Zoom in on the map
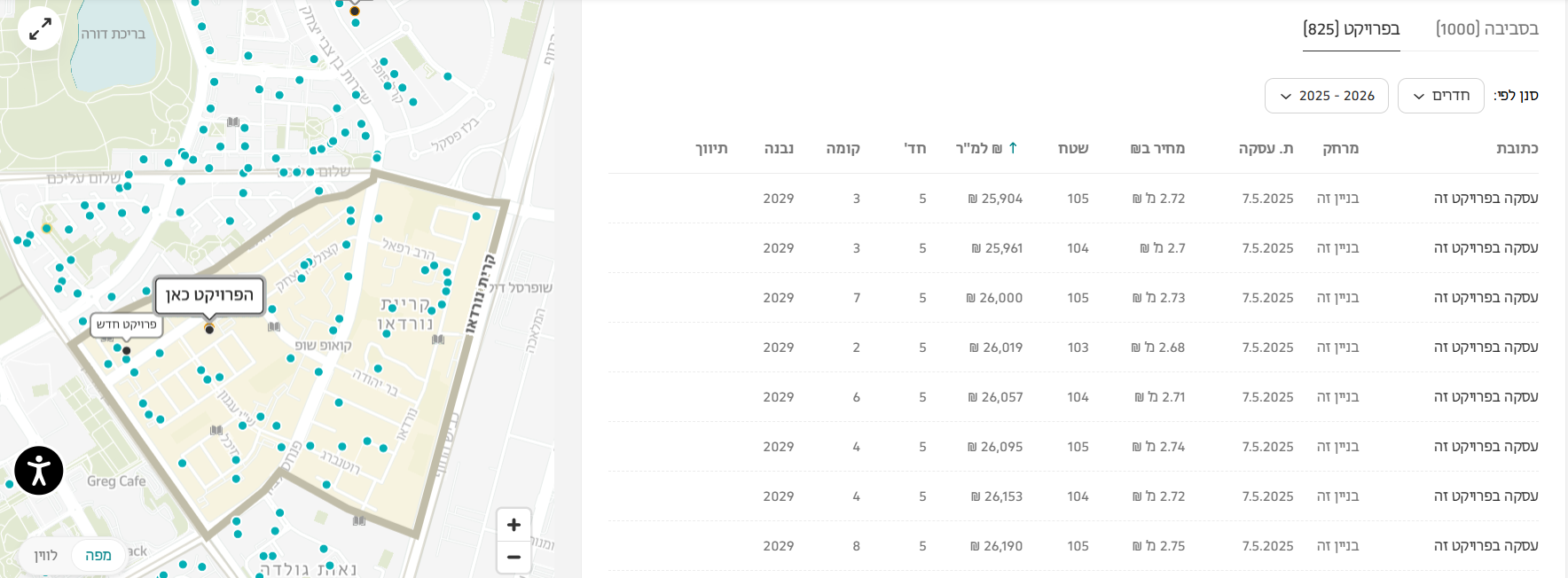The image size is (1568, 578). (x=514, y=525)
